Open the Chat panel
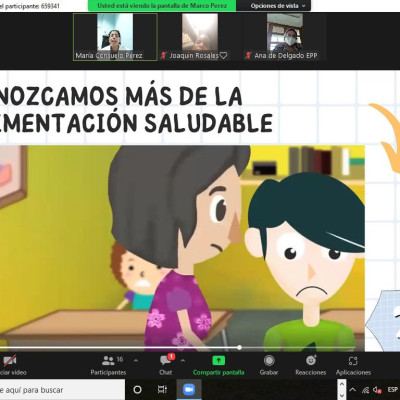This screenshot has width=400, height=400. click(166, 365)
